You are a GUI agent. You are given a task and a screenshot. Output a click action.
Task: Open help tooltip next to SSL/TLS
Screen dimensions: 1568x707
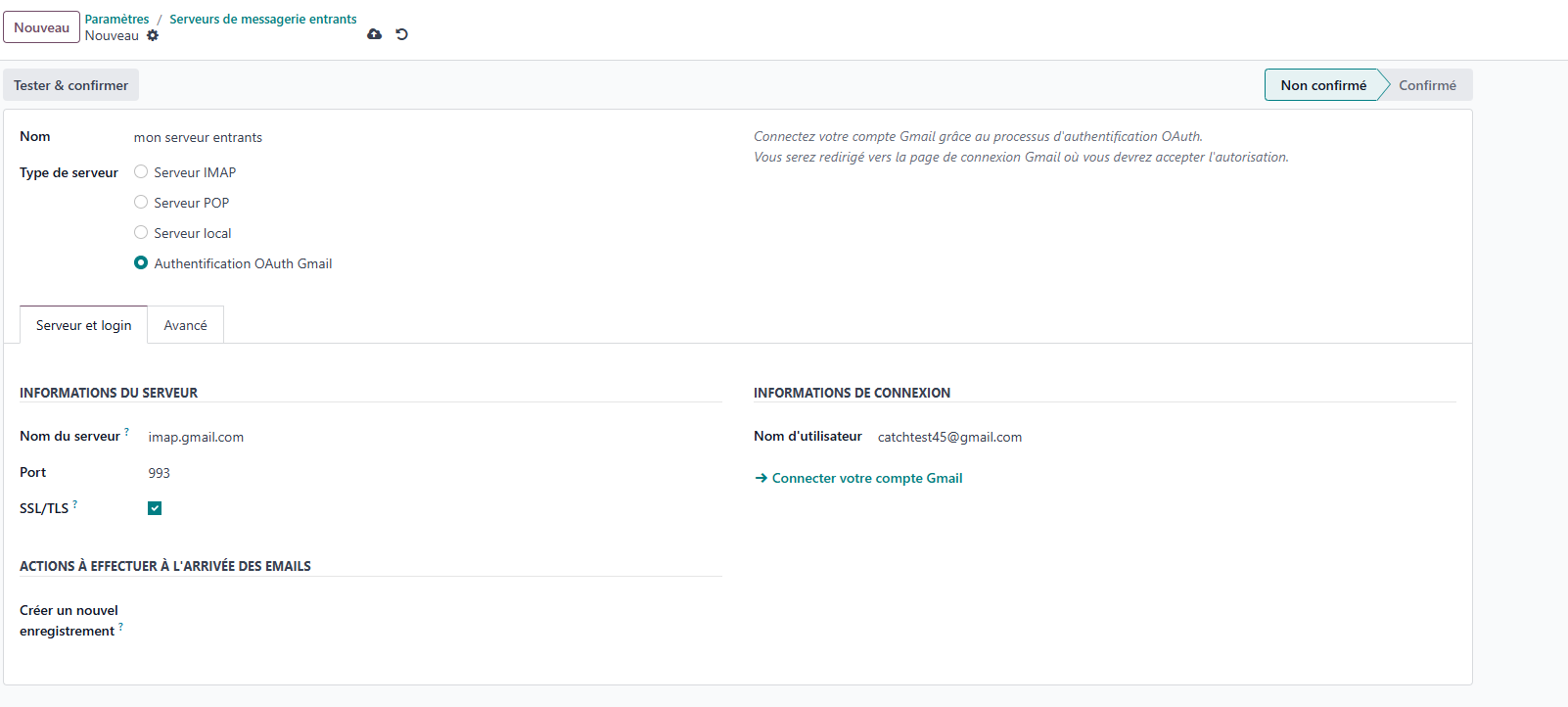(74, 503)
